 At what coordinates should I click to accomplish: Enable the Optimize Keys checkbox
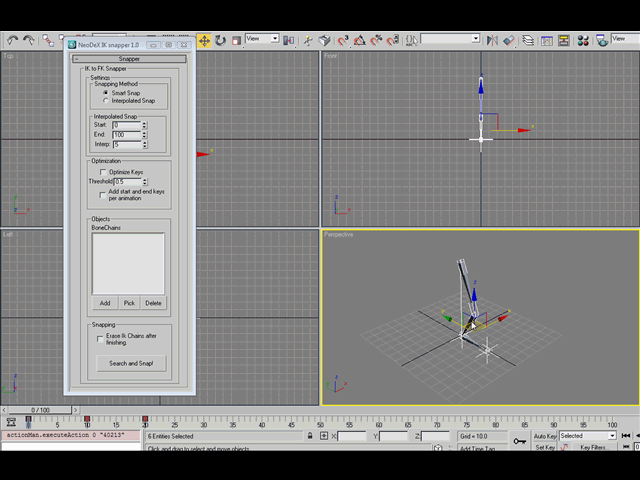pos(103,172)
